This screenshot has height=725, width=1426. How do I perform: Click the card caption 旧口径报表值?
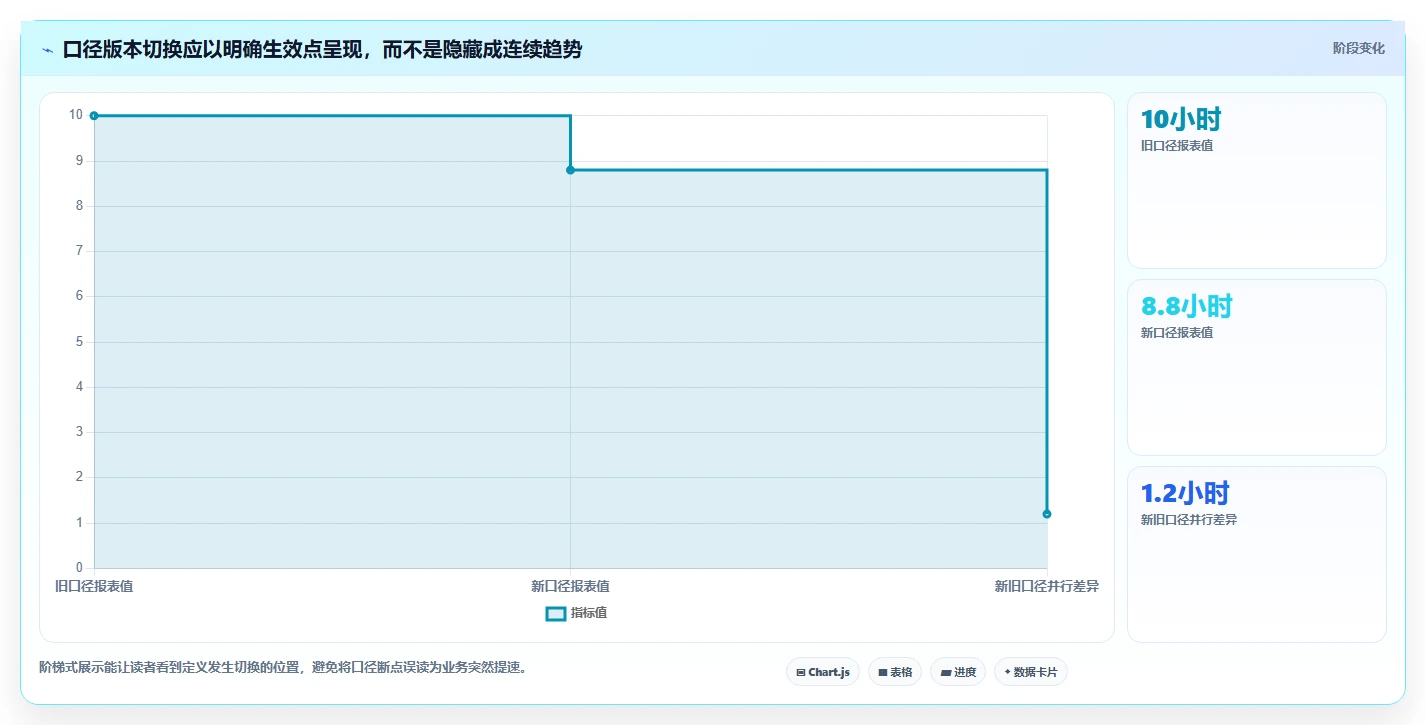[x=1177, y=146]
